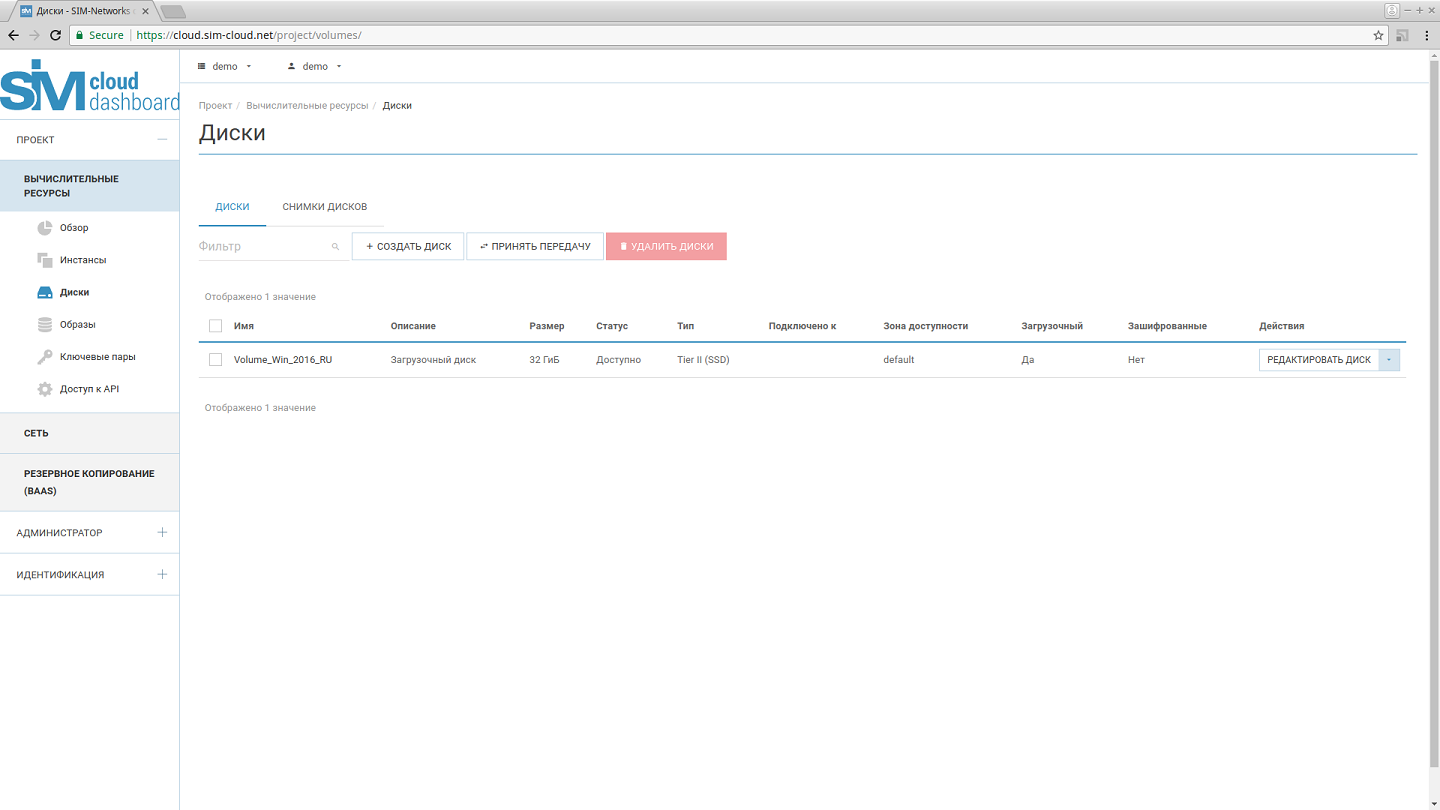Viewport: 1440px width, 810px height.
Task: Click the Зона доступности column header
Action: (x=925, y=326)
